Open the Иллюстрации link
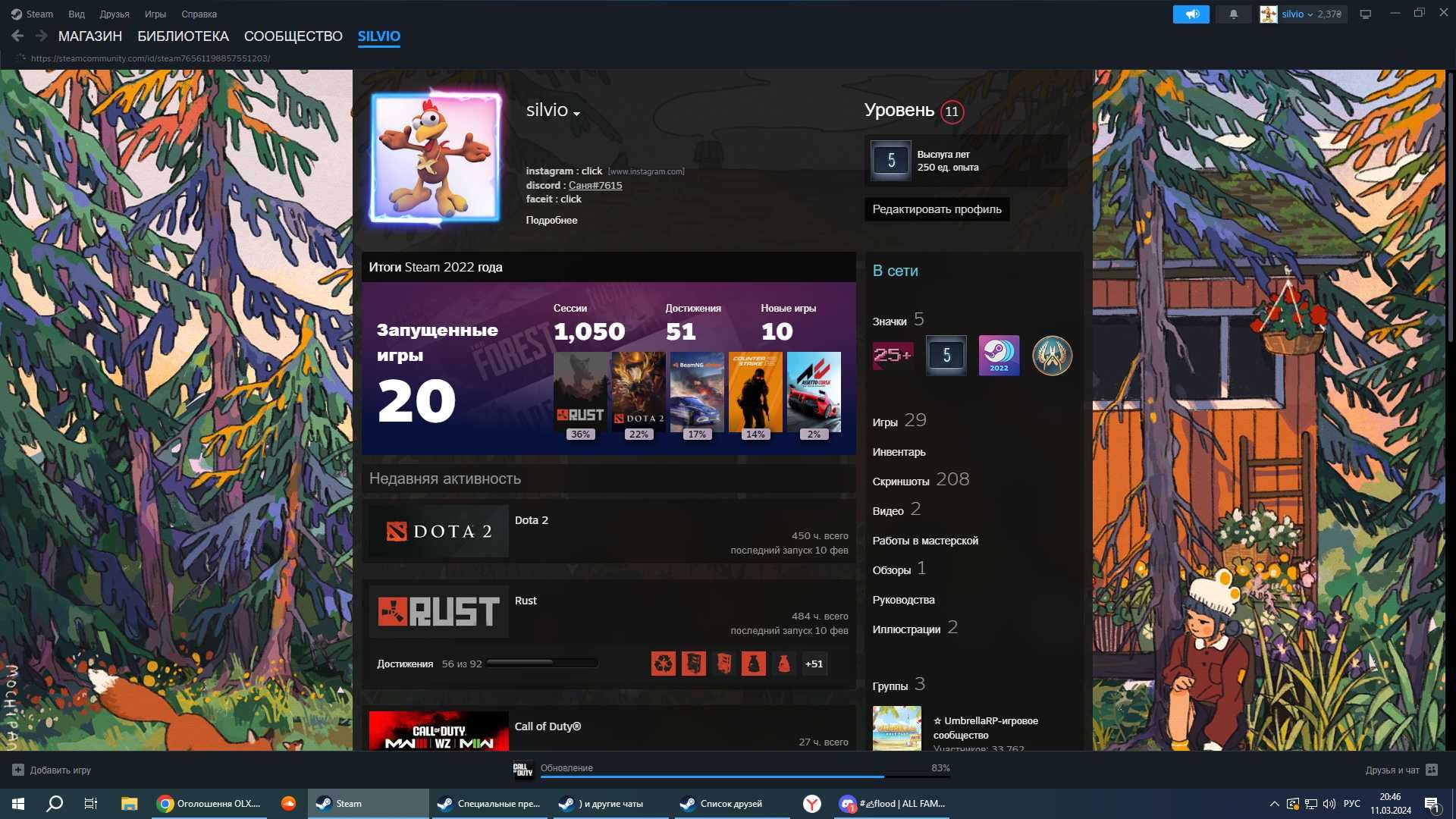Viewport: 1456px width, 819px height. (x=915, y=628)
